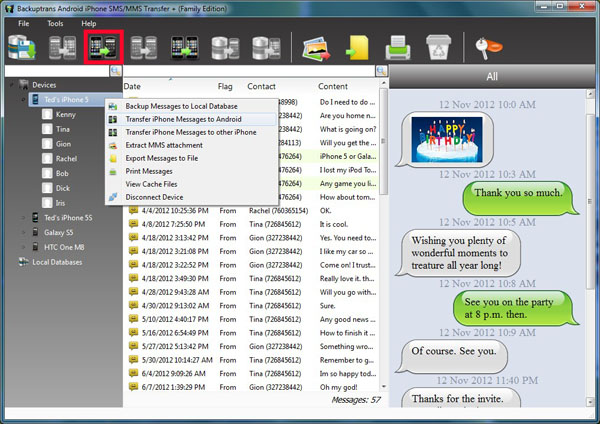Click message icon of 4/4/2012 10:25:36 PM row
This screenshot has width=600, height=424.
point(133,210)
